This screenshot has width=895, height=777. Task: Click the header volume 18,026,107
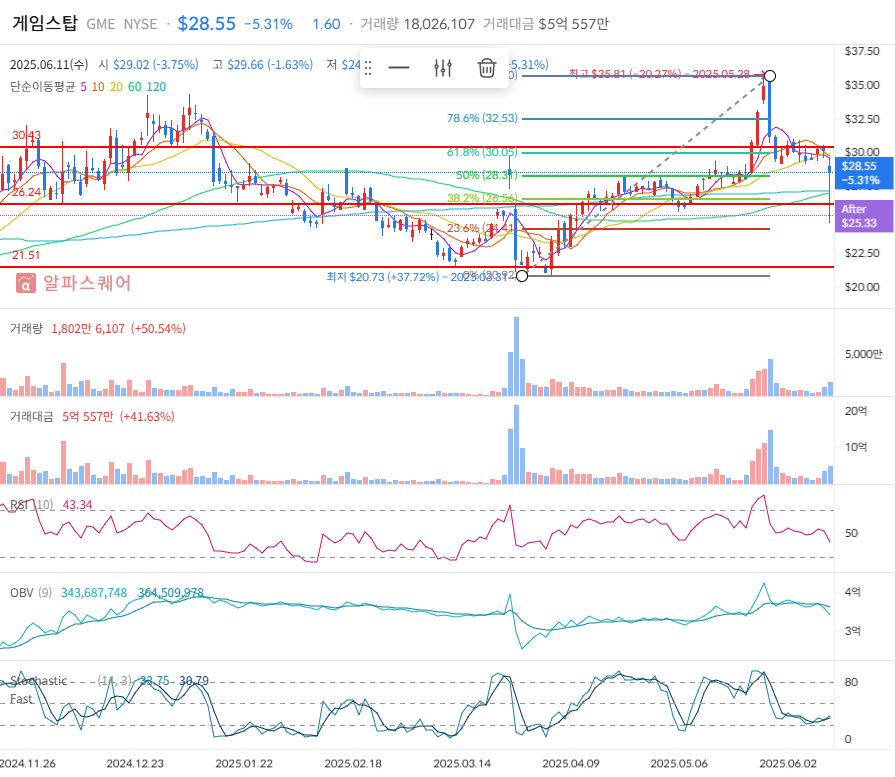439,25
